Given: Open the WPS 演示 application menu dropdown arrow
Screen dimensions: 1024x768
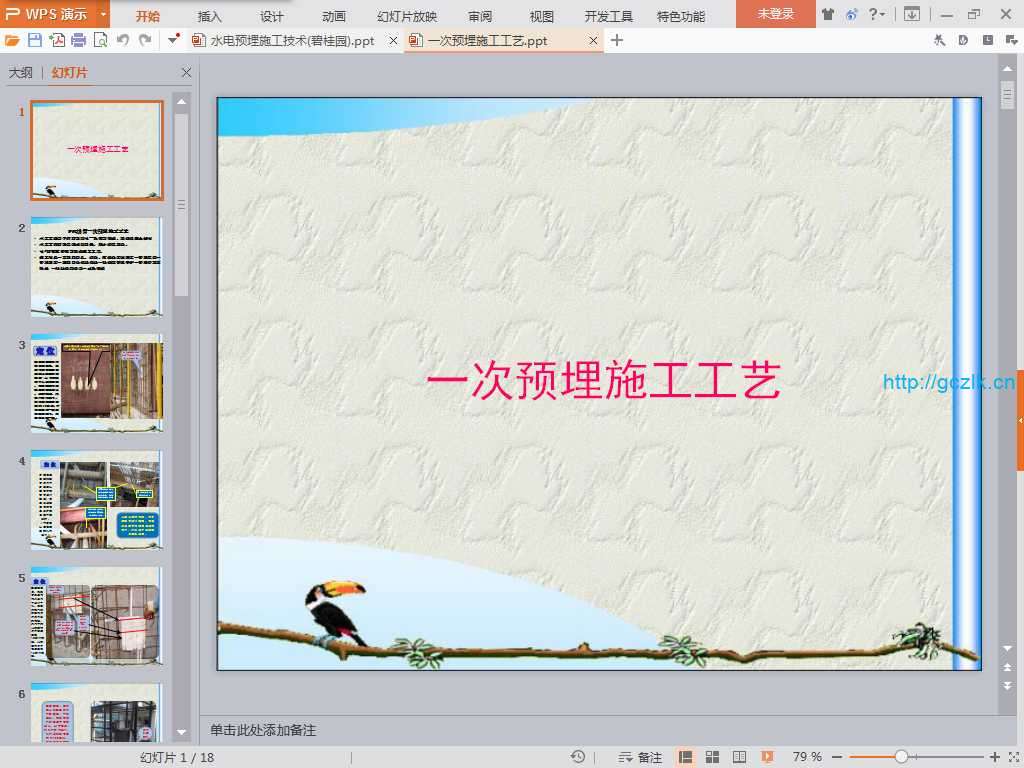Looking at the screenshot, I should tap(103, 14).
